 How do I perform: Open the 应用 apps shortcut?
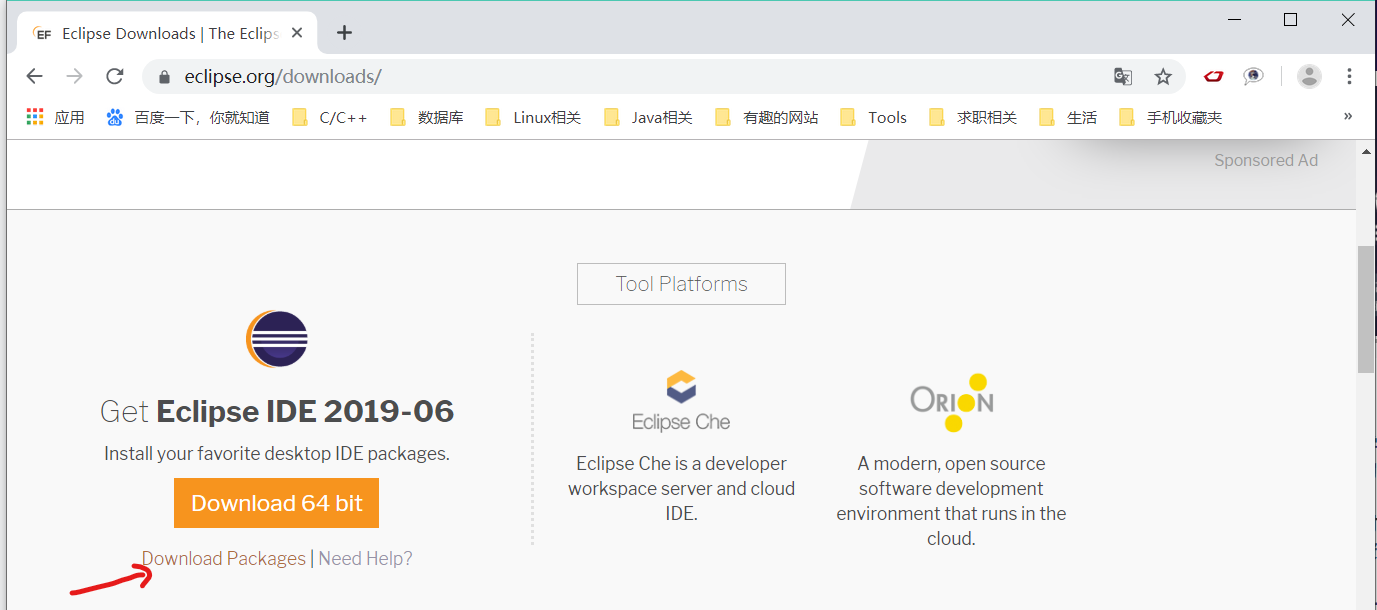[55, 117]
